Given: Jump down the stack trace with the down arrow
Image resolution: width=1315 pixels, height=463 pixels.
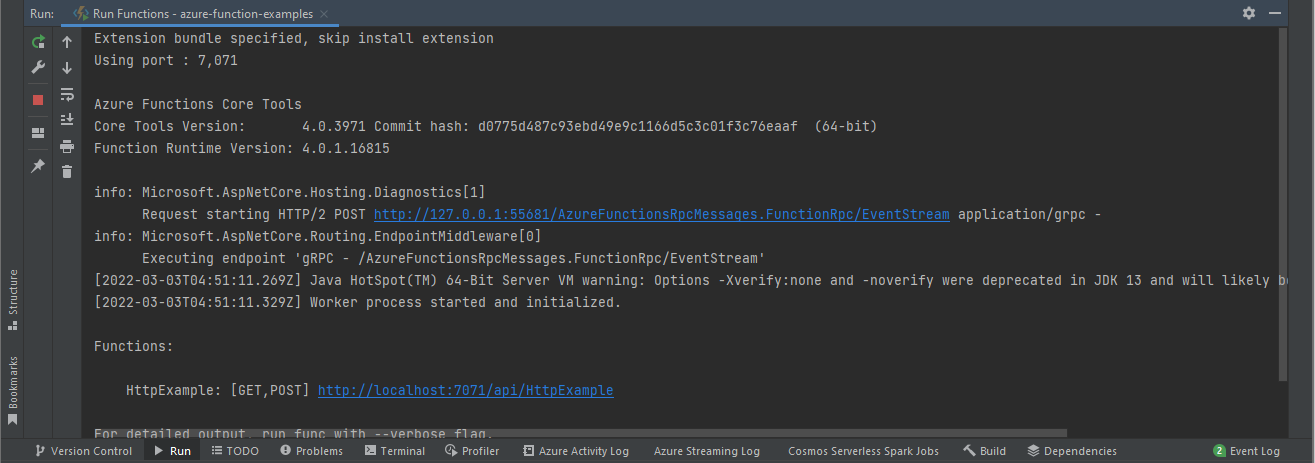Looking at the screenshot, I should (67, 68).
